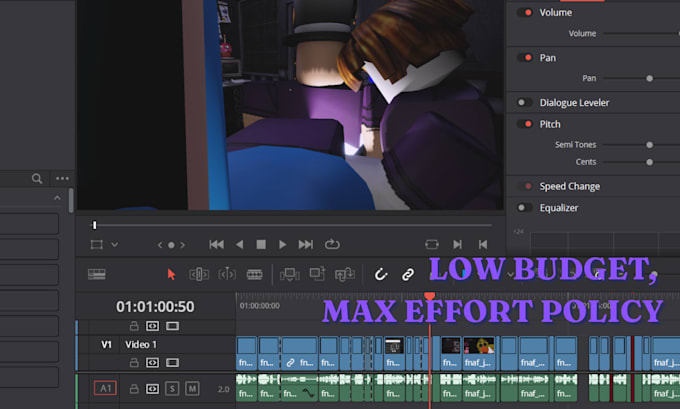680x409 pixels.
Task: Toggle the chain Linked Selection icon
Action: coord(408,274)
